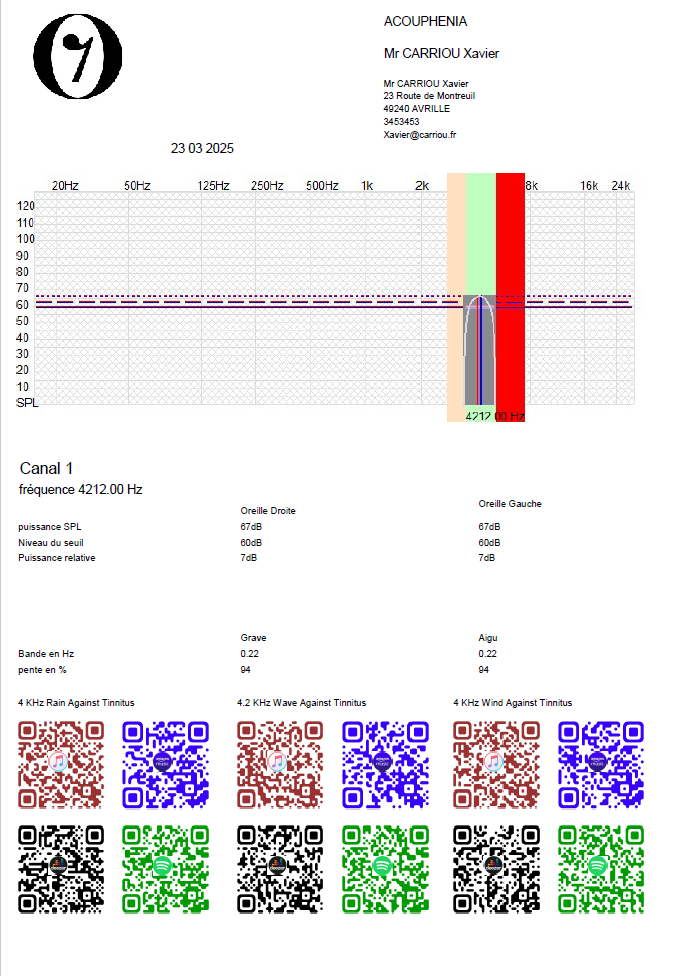Click '67dB' under Oreille Droite
This screenshot has height=976, width=691.
[x=251, y=527]
